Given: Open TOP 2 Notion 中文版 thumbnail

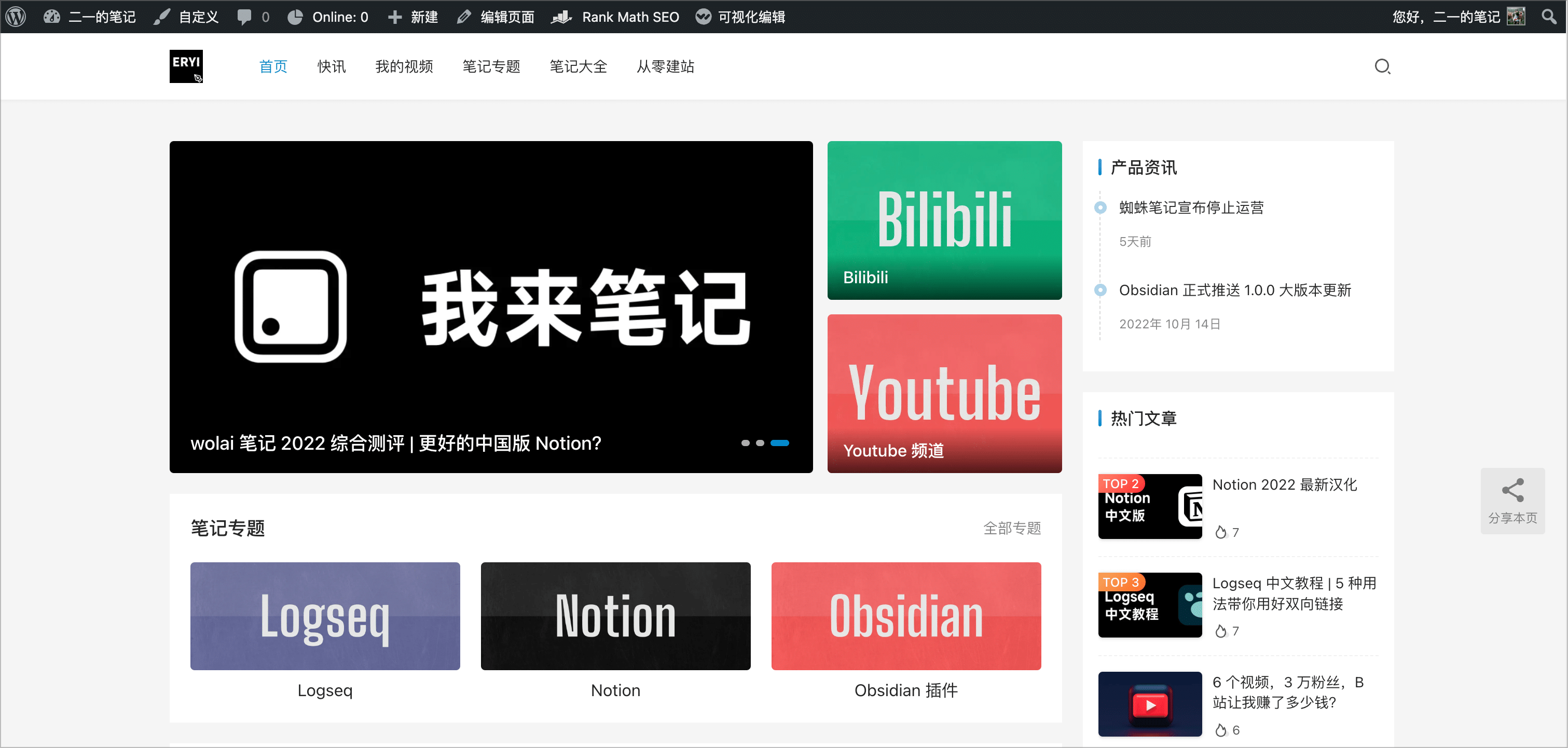Looking at the screenshot, I should tap(1150, 506).
